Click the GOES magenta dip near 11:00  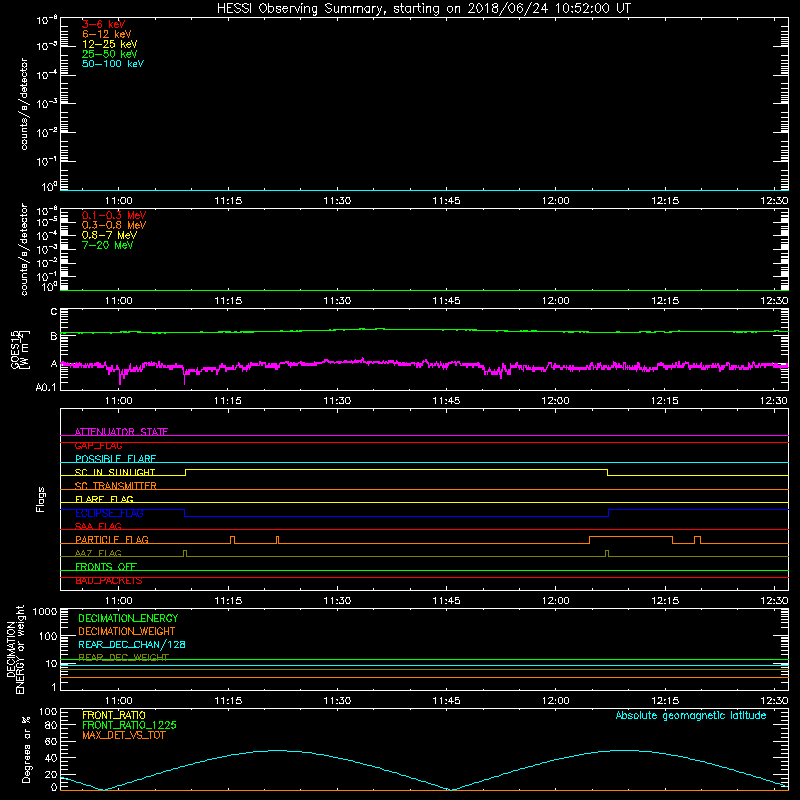click(x=120, y=376)
